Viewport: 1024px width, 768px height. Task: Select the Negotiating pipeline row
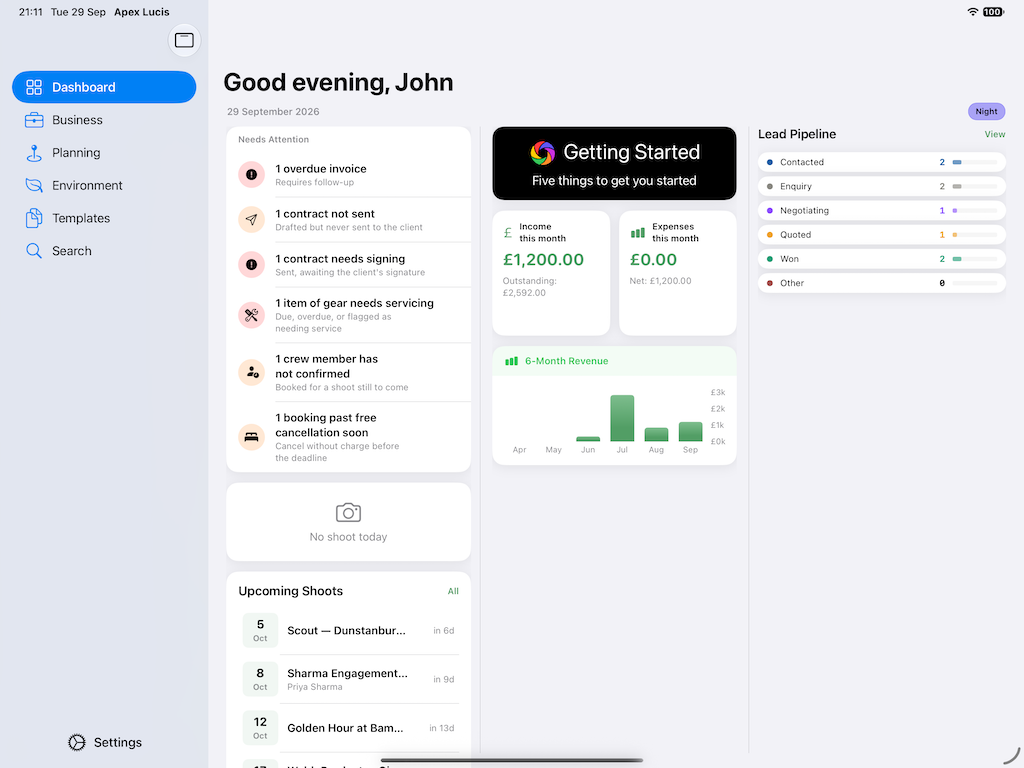pos(882,210)
